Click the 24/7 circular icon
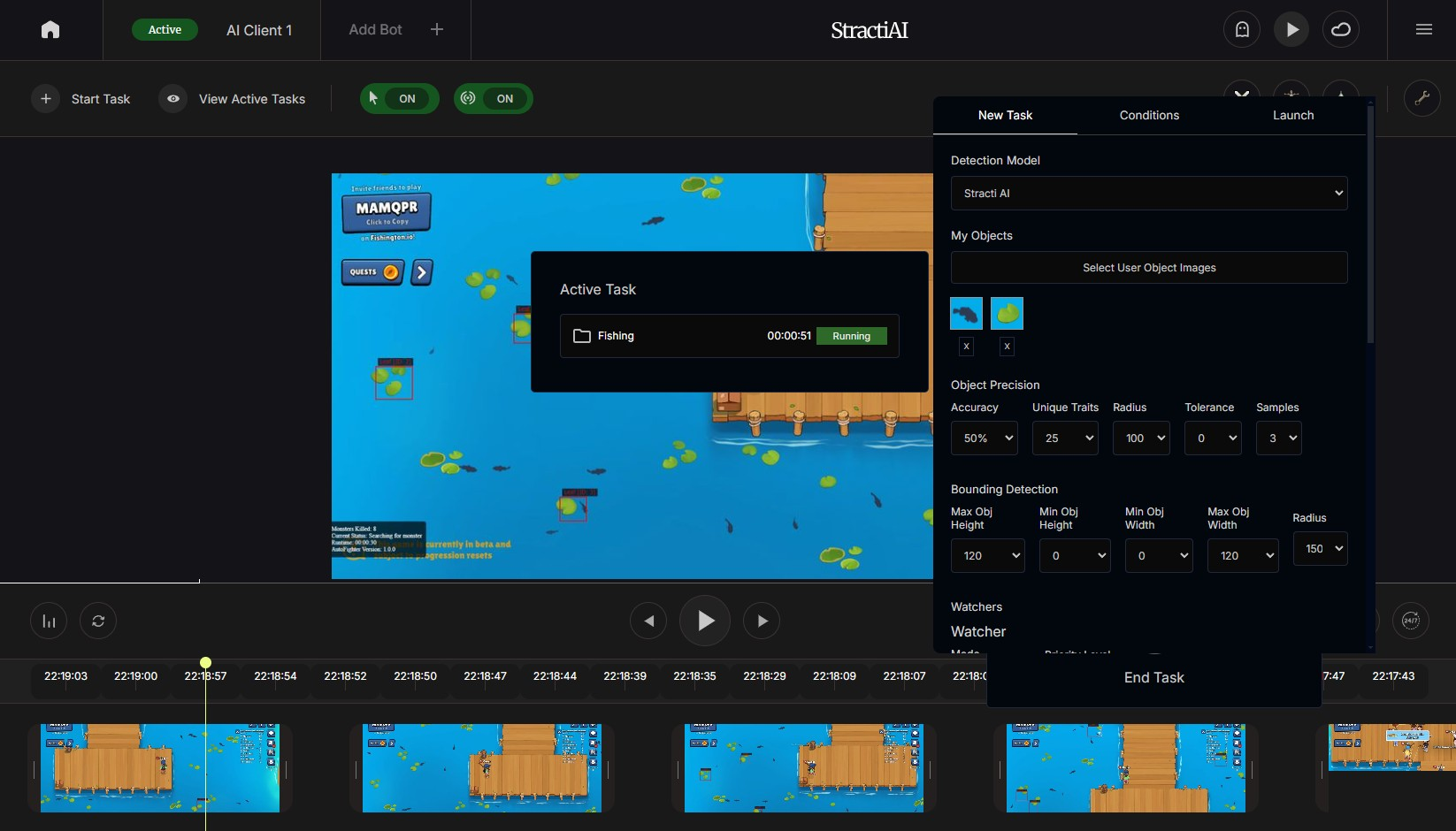1456x831 pixels. [1411, 621]
